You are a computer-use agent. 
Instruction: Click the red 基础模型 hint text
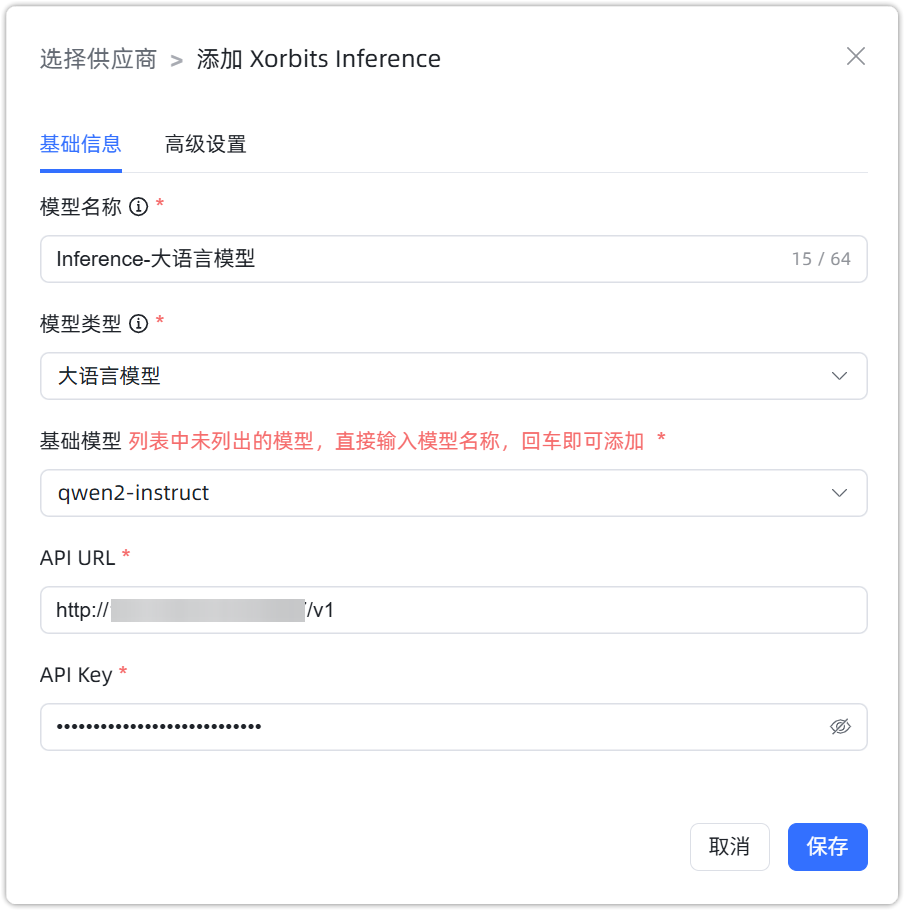[x=386, y=441]
